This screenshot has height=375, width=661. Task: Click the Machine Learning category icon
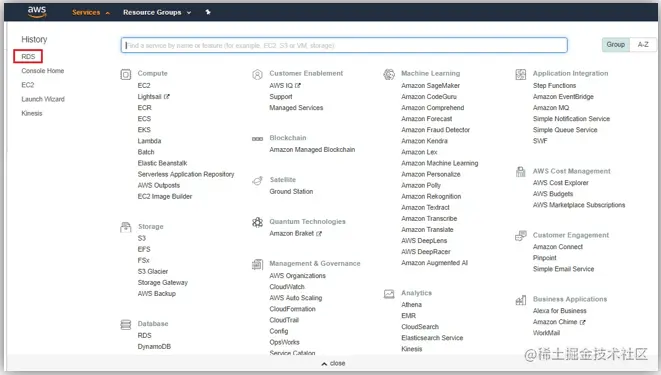389,75
